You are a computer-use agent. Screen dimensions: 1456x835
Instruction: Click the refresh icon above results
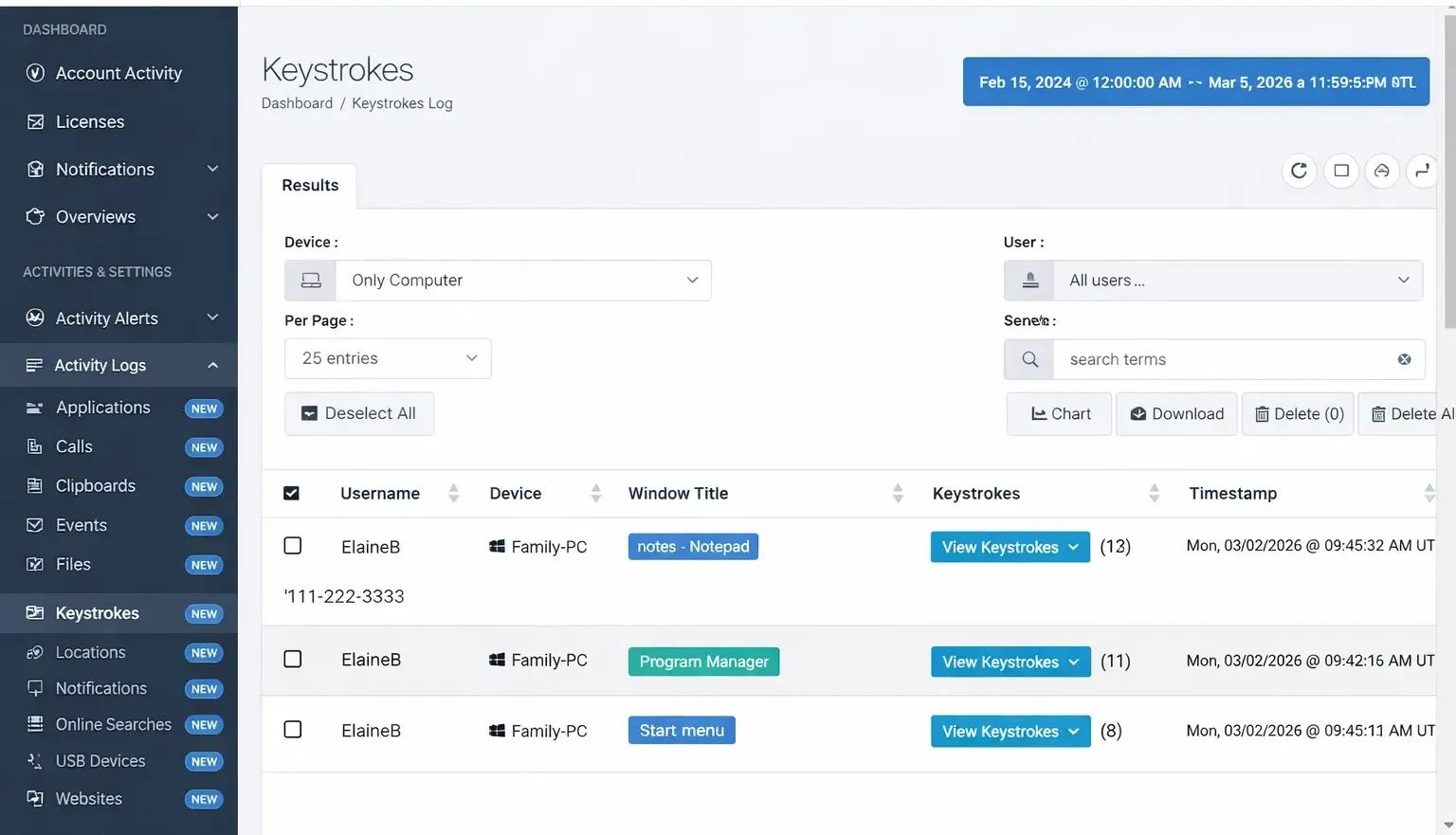coord(1299,171)
